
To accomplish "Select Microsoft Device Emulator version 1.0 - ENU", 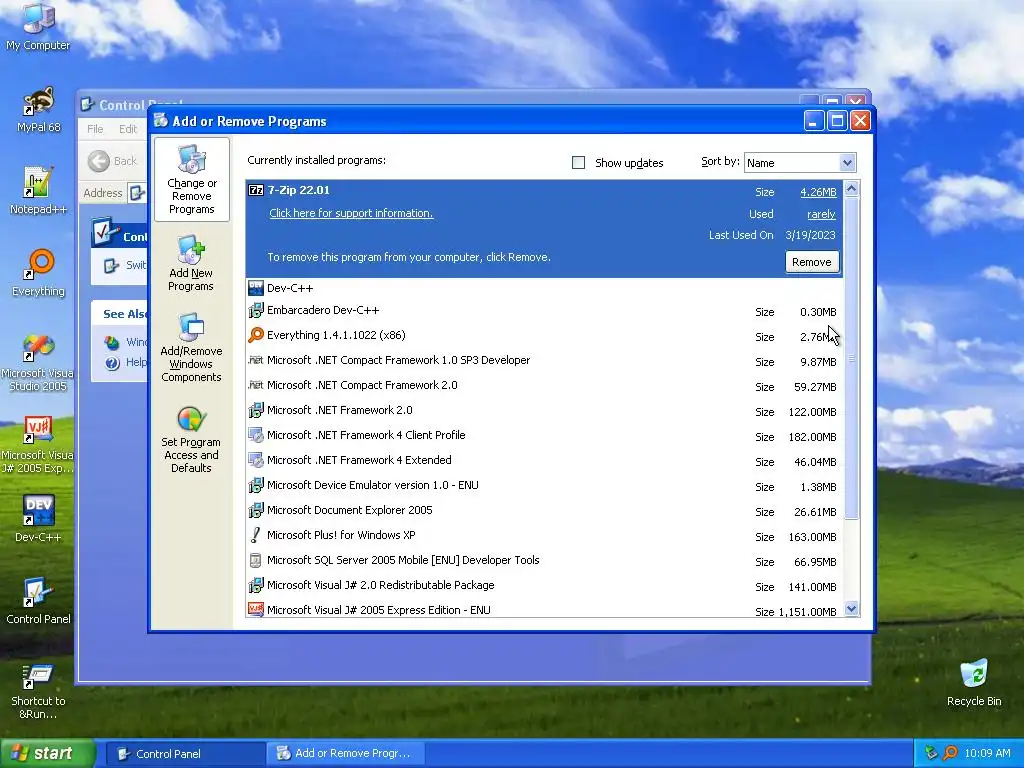I will tap(545, 485).
